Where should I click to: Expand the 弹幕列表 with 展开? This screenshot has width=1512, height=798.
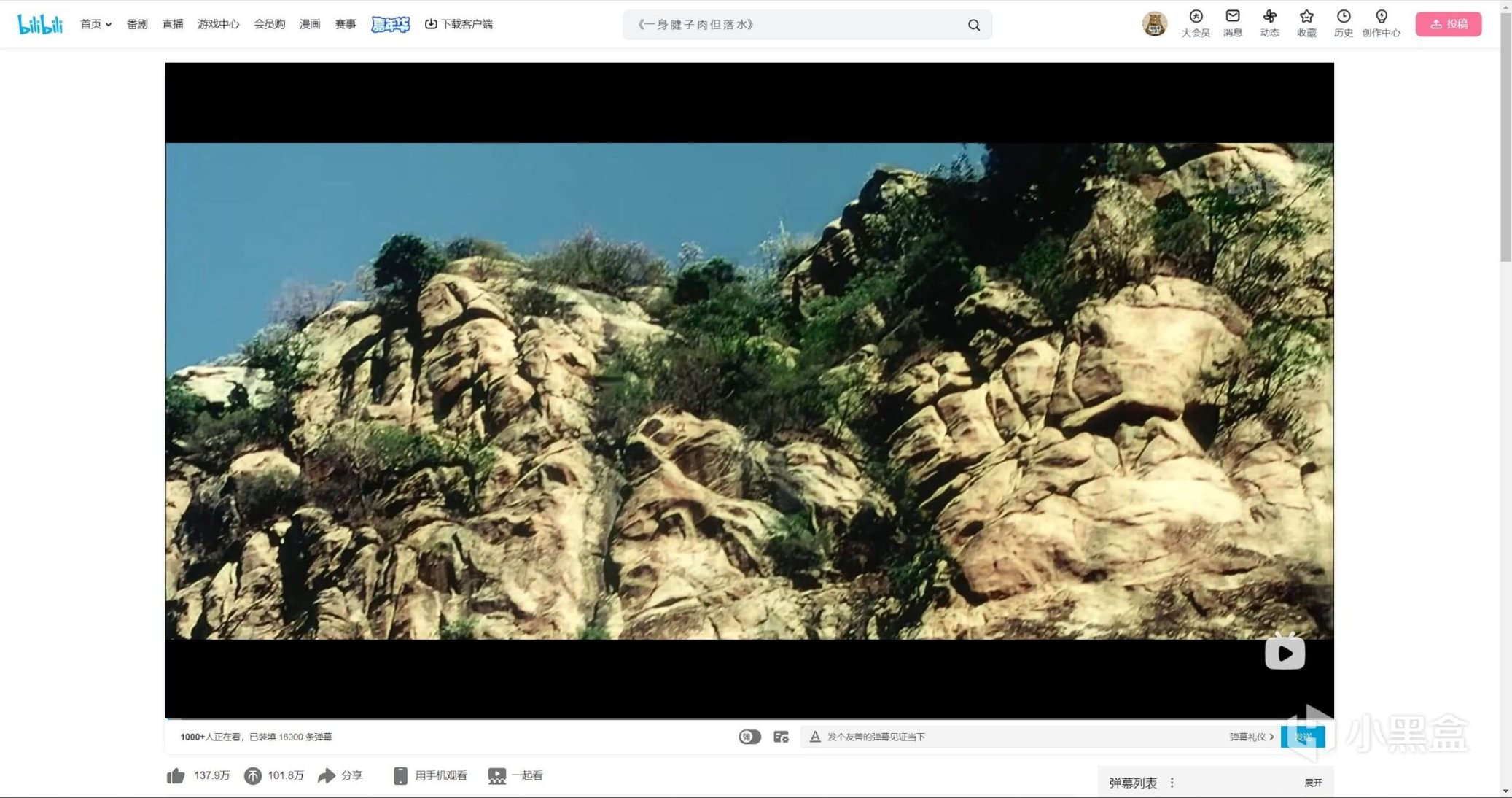point(1312,783)
